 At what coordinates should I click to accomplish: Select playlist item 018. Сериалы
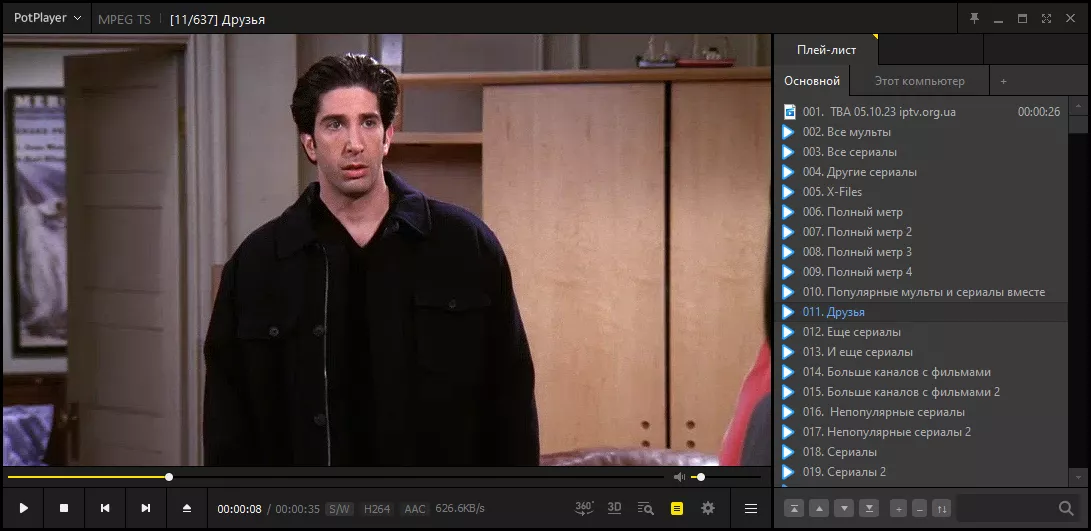[921, 452]
